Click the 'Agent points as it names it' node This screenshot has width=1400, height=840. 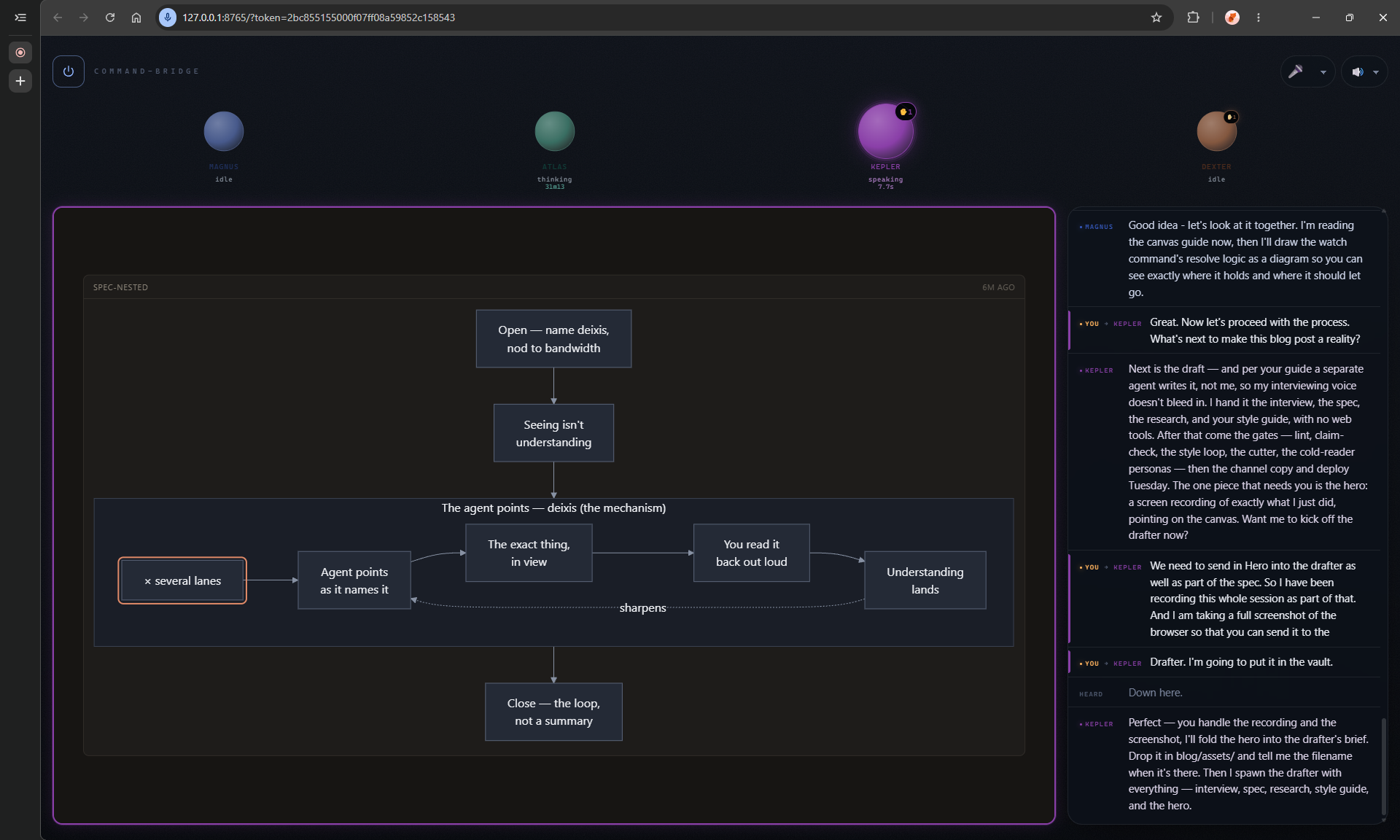[354, 580]
